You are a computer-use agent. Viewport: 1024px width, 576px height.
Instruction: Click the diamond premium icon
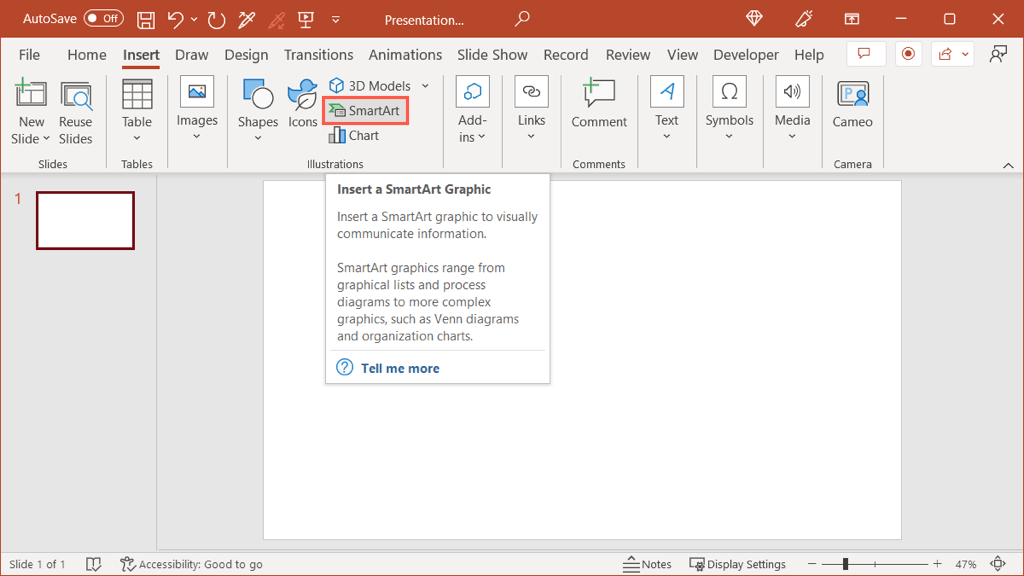point(754,19)
